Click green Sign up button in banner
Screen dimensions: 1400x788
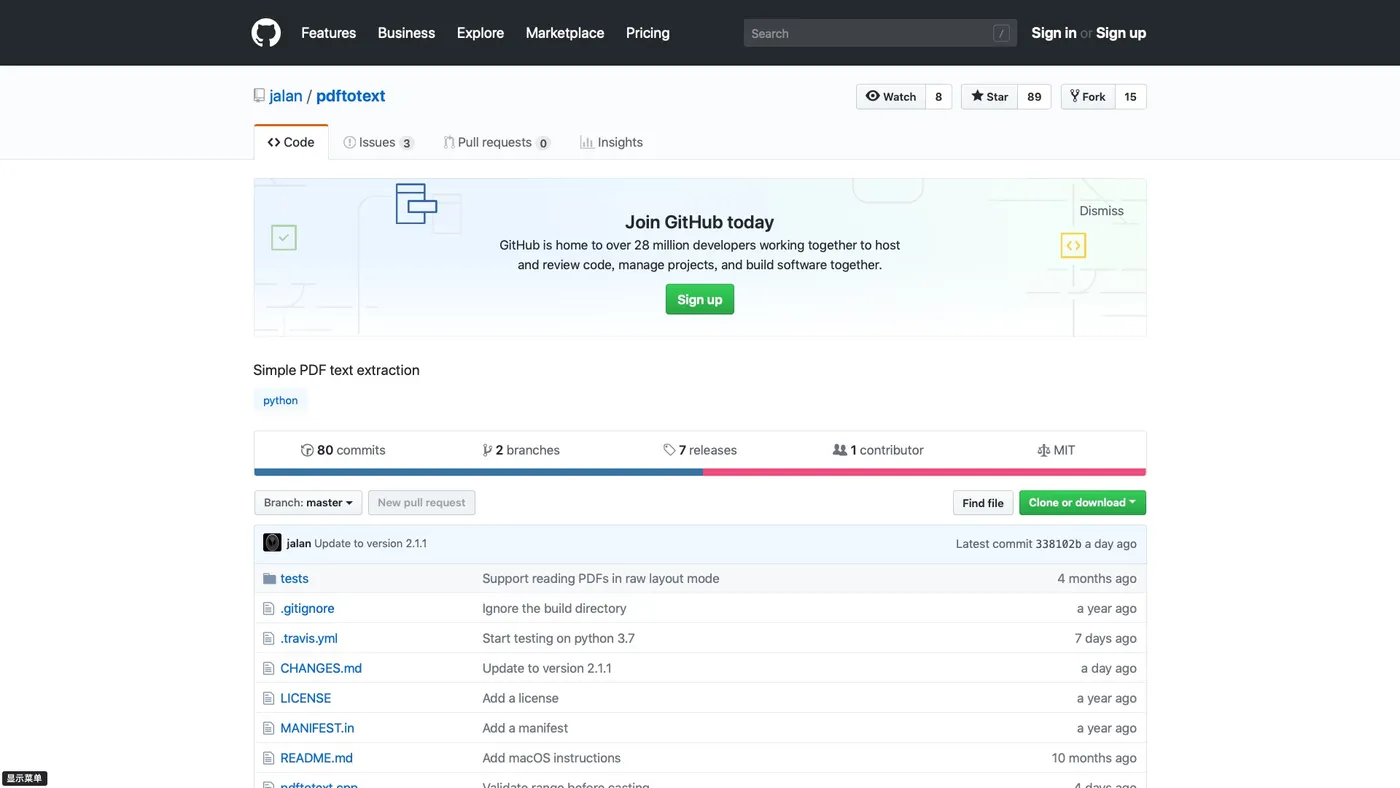click(700, 299)
